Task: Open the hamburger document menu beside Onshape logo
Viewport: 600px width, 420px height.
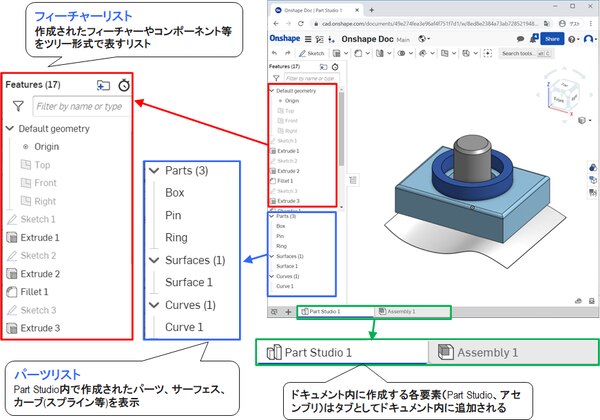Action: (x=308, y=39)
